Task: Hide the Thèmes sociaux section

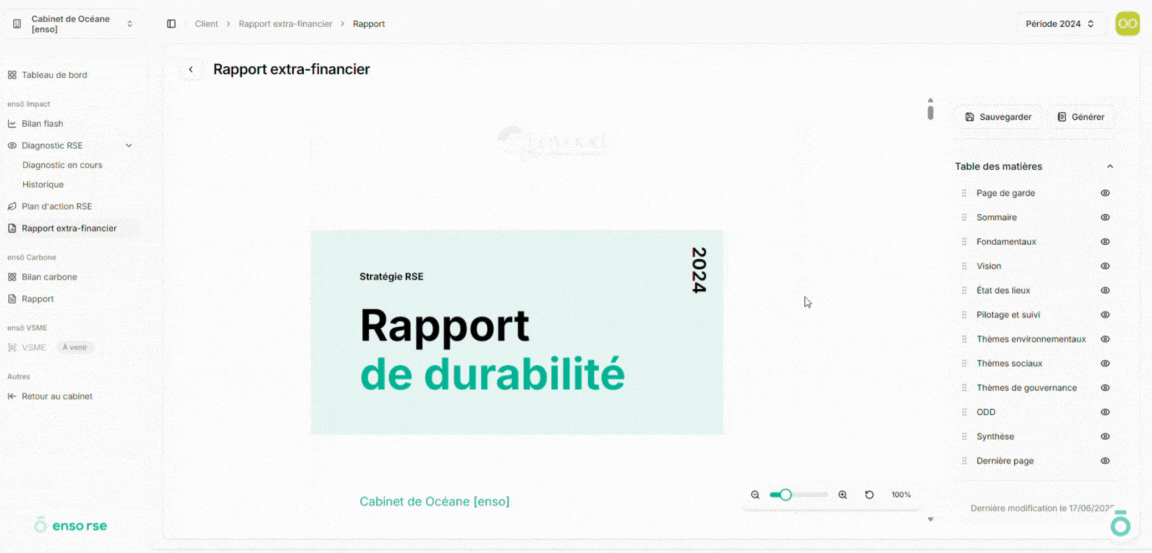Action: [1105, 364]
